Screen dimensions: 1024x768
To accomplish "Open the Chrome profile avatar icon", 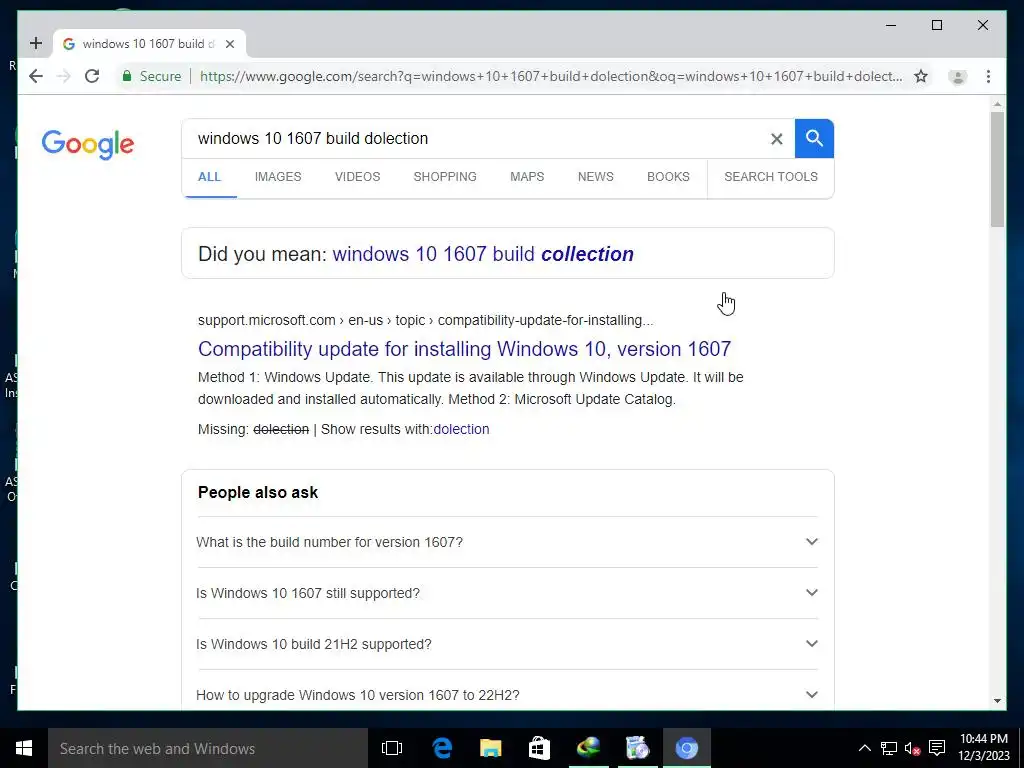I will click(x=957, y=77).
